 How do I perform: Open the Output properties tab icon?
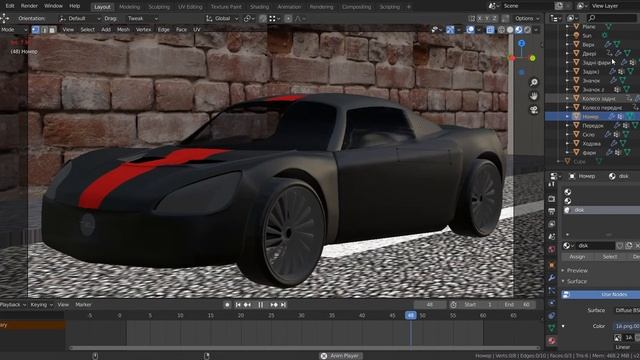pos(552,211)
